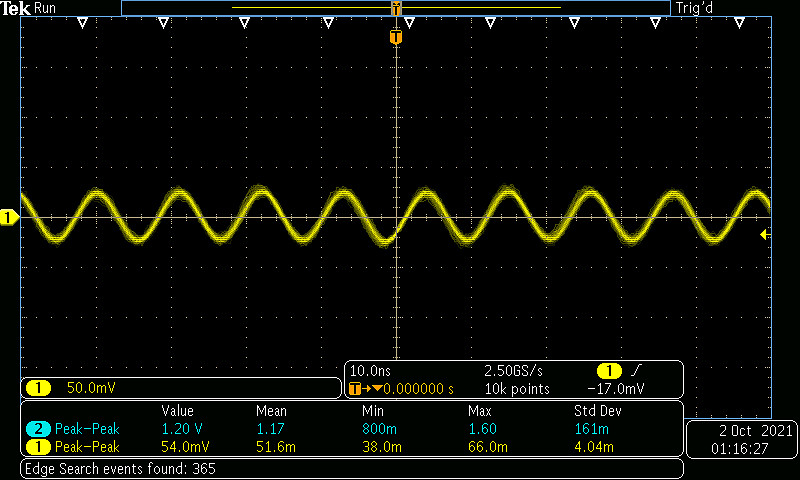Image resolution: width=800 pixels, height=480 pixels.
Task: Click the trigger T icon in the record overview bar
Action: click(x=396, y=8)
